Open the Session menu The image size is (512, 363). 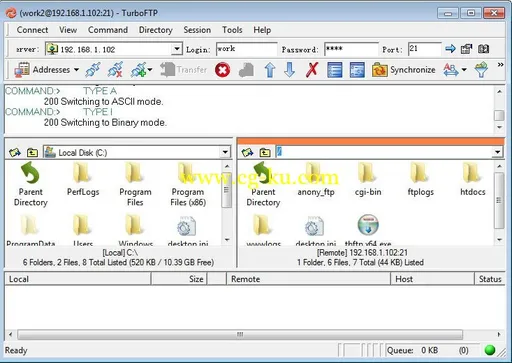point(197,30)
